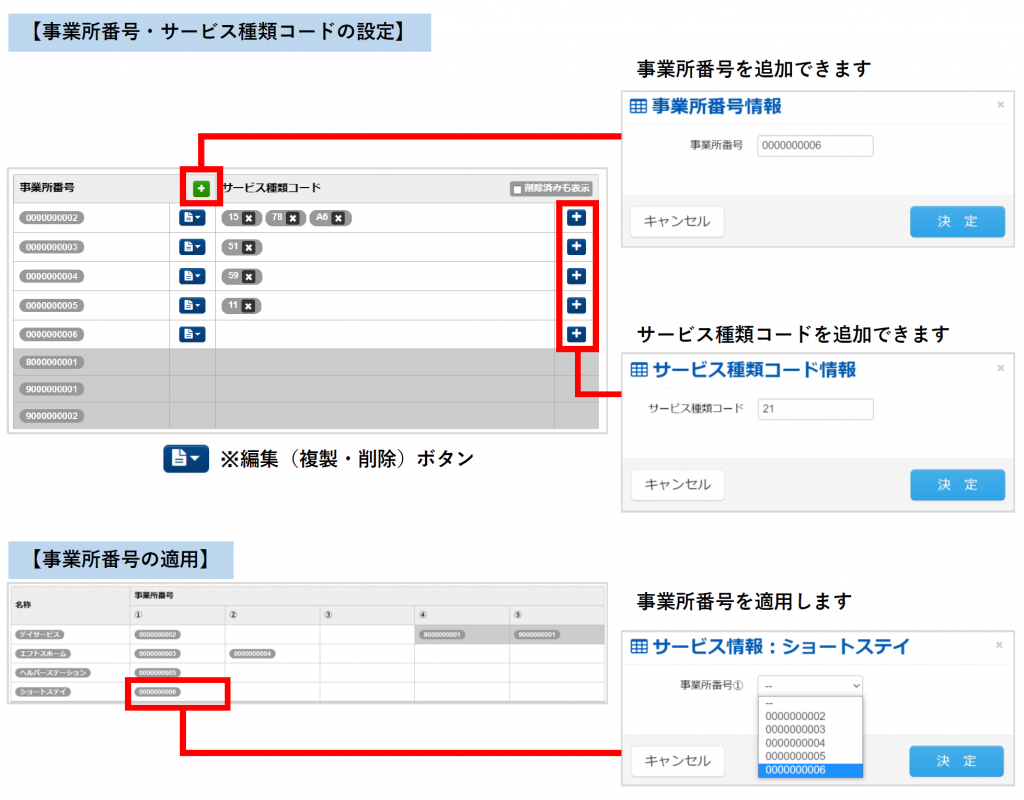Select 0000000003 from the dropdown list
This screenshot has height=800, width=1024.
pos(795,730)
